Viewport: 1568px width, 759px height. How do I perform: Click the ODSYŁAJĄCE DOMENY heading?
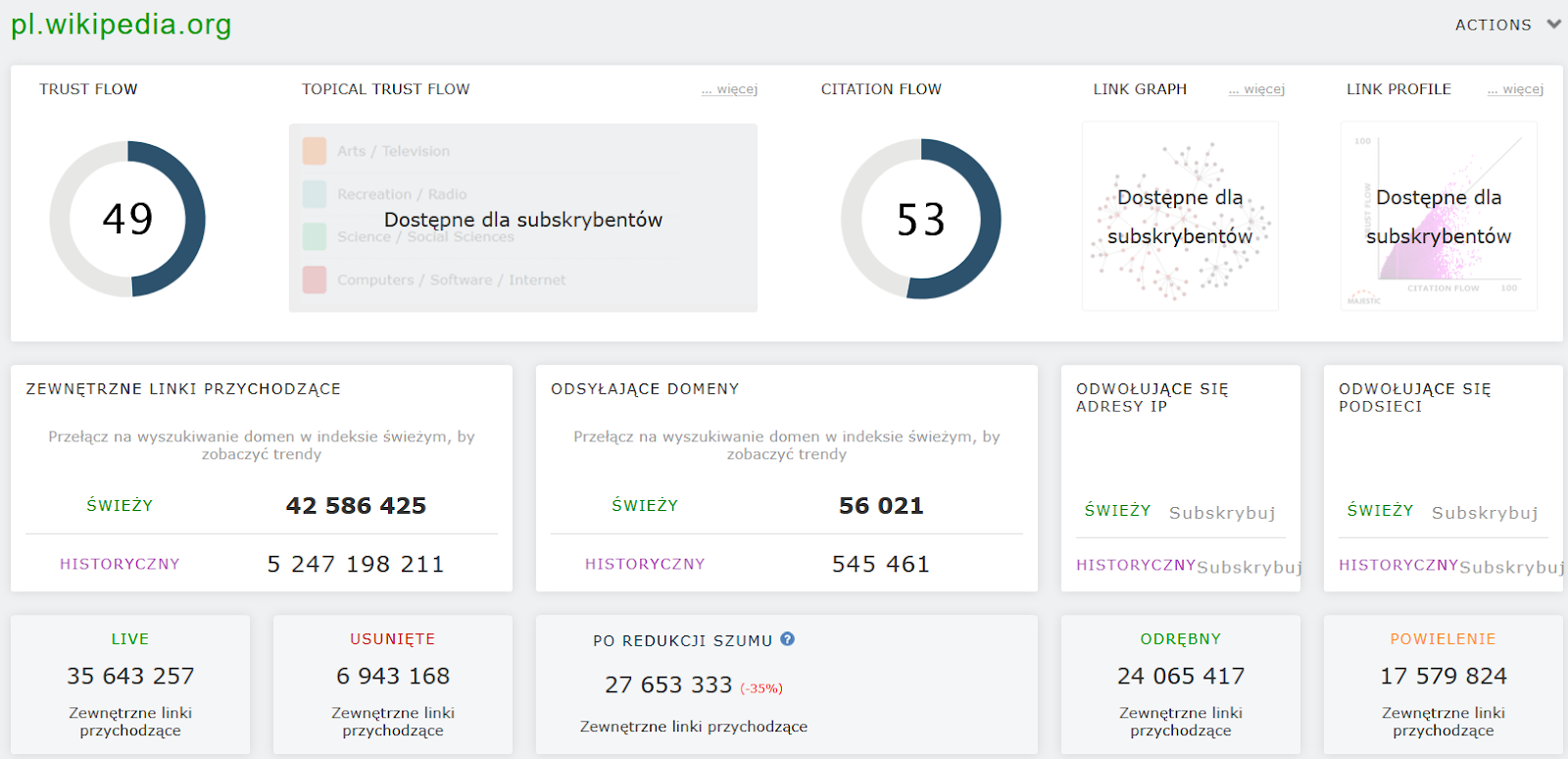coord(645,389)
